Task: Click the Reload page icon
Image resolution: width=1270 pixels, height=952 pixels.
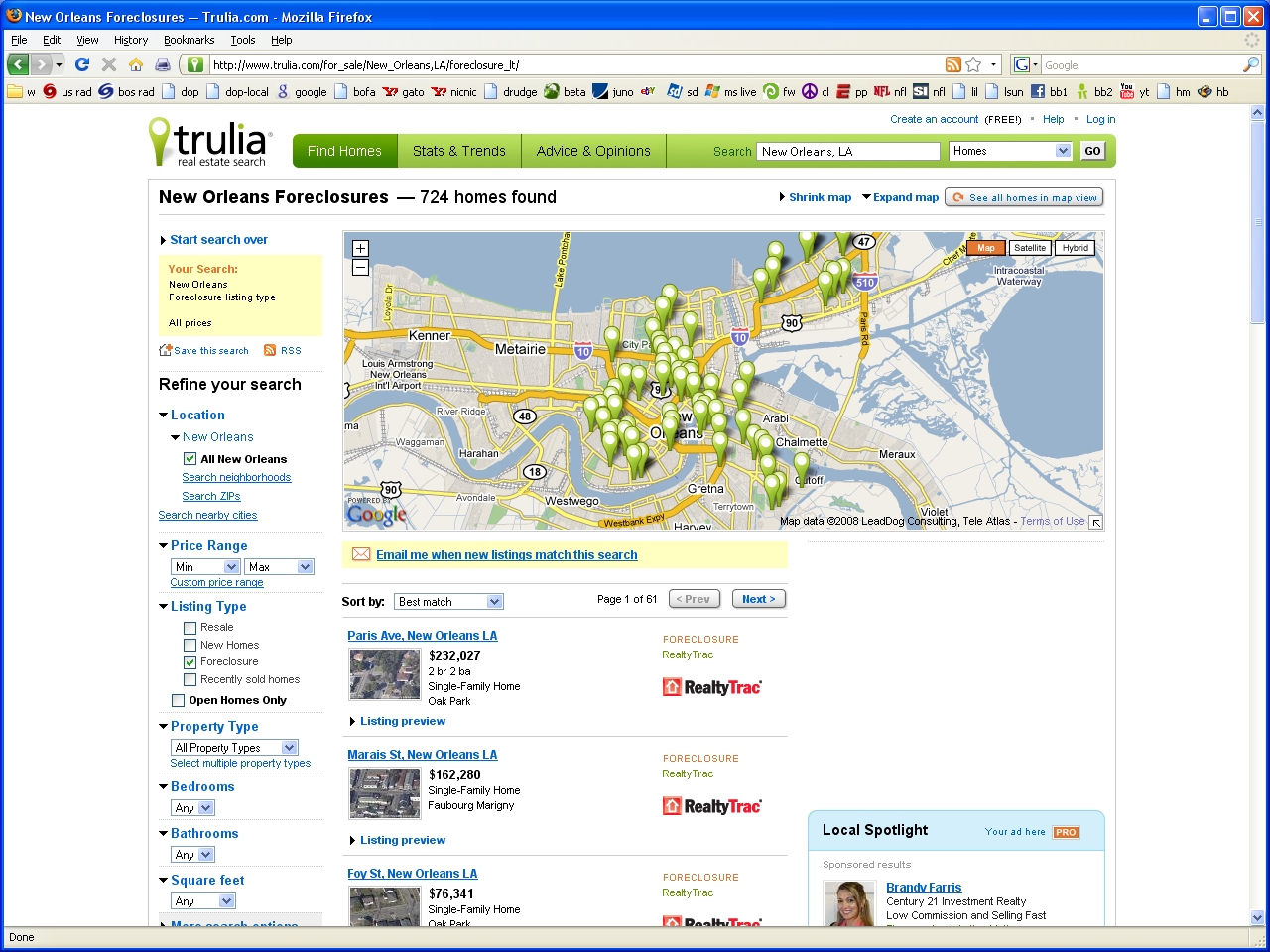Action: tap(82, 64)
